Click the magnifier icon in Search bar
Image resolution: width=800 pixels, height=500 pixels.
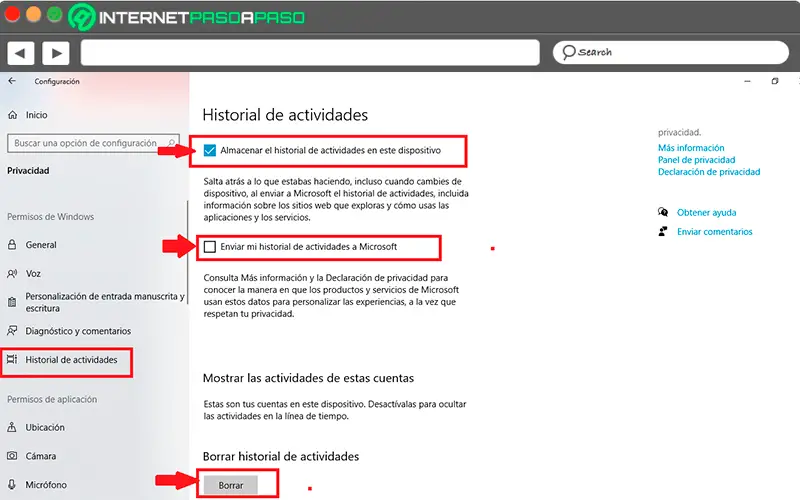click(x=568, y=52)
